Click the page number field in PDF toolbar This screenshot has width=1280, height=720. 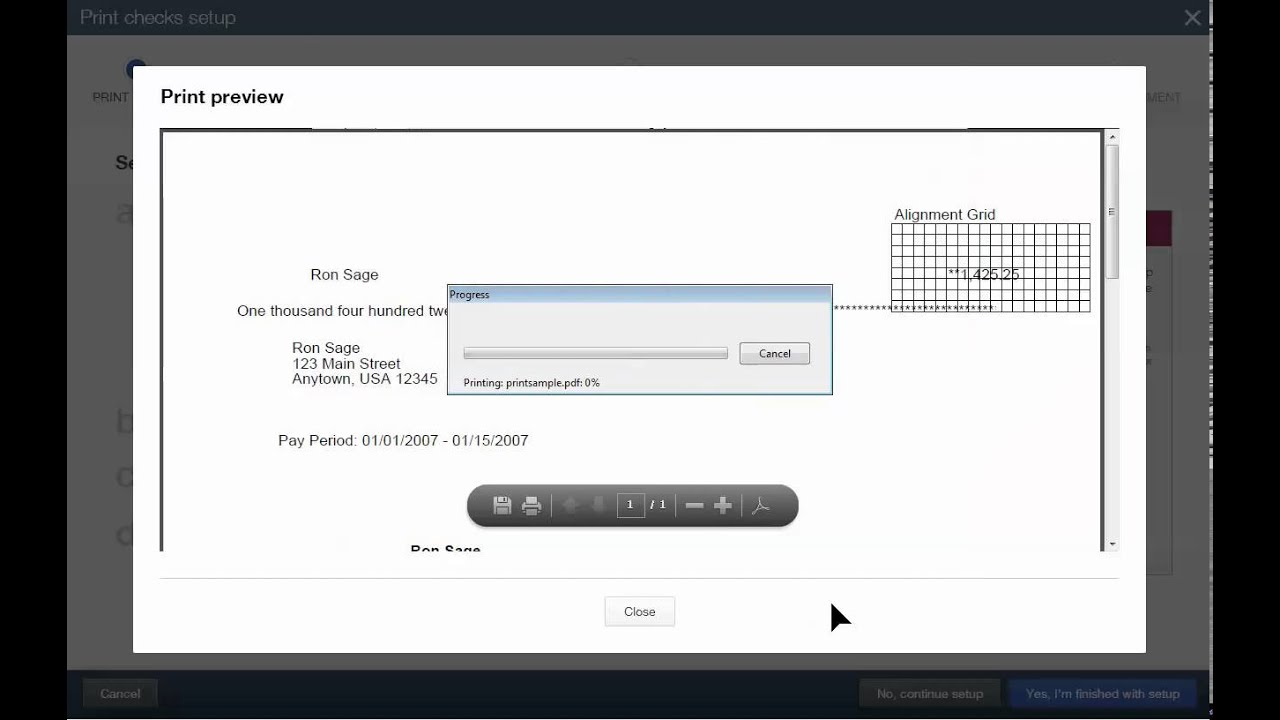click(630, 505)
